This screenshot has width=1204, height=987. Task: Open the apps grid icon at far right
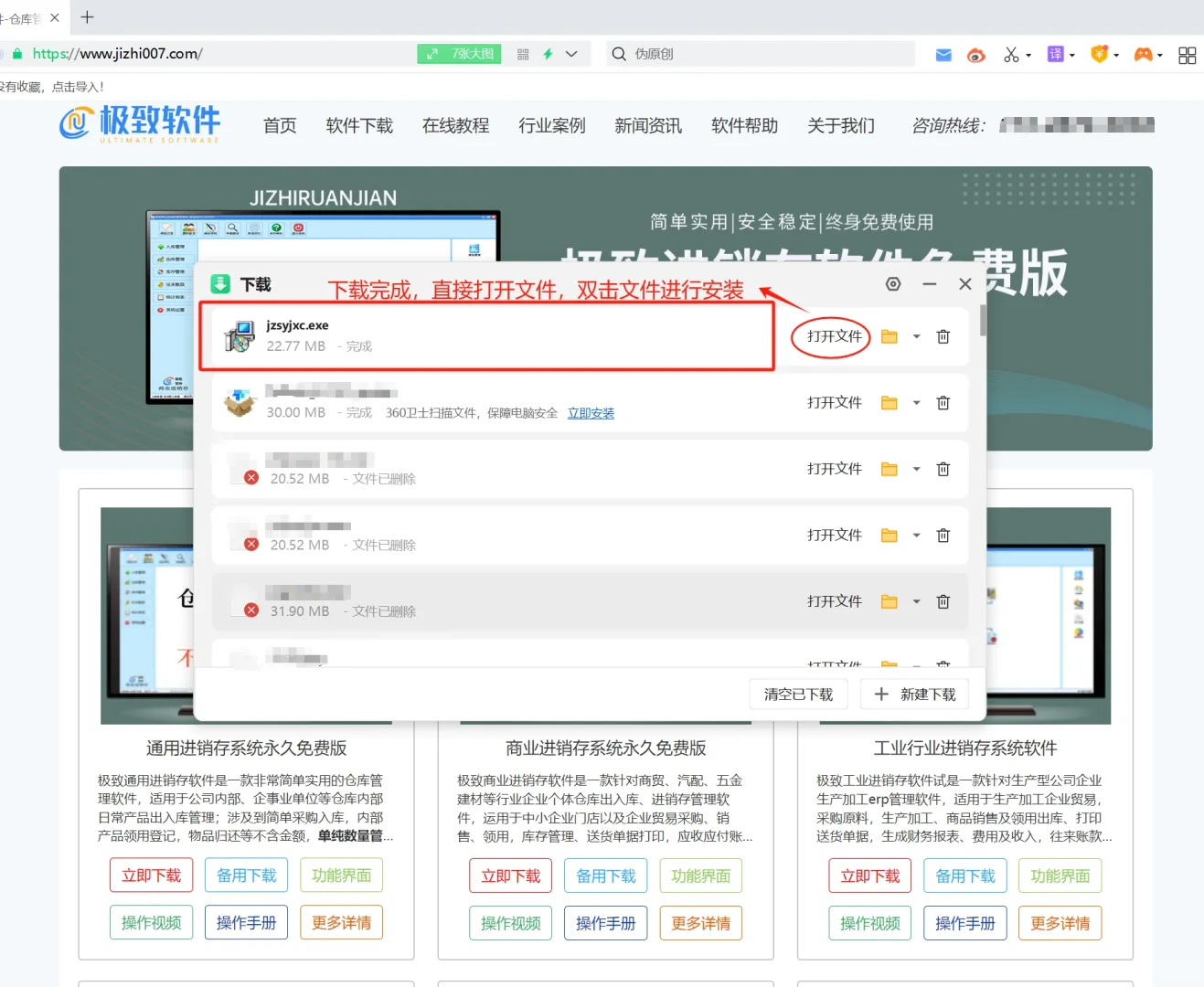(1187, 54)
